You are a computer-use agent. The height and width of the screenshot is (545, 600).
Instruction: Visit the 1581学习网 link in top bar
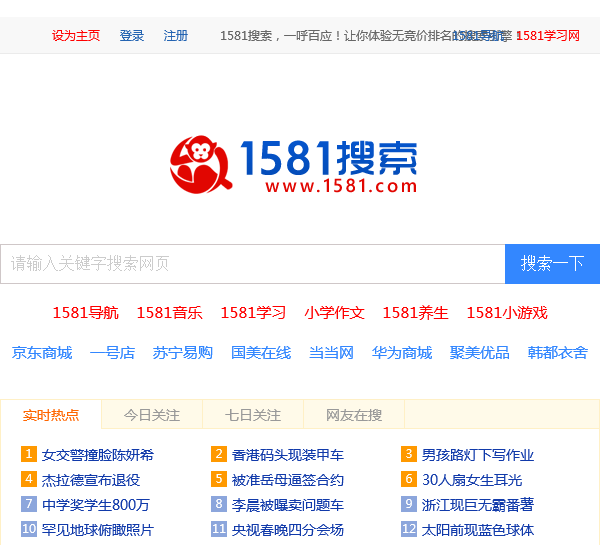(548, 36)
